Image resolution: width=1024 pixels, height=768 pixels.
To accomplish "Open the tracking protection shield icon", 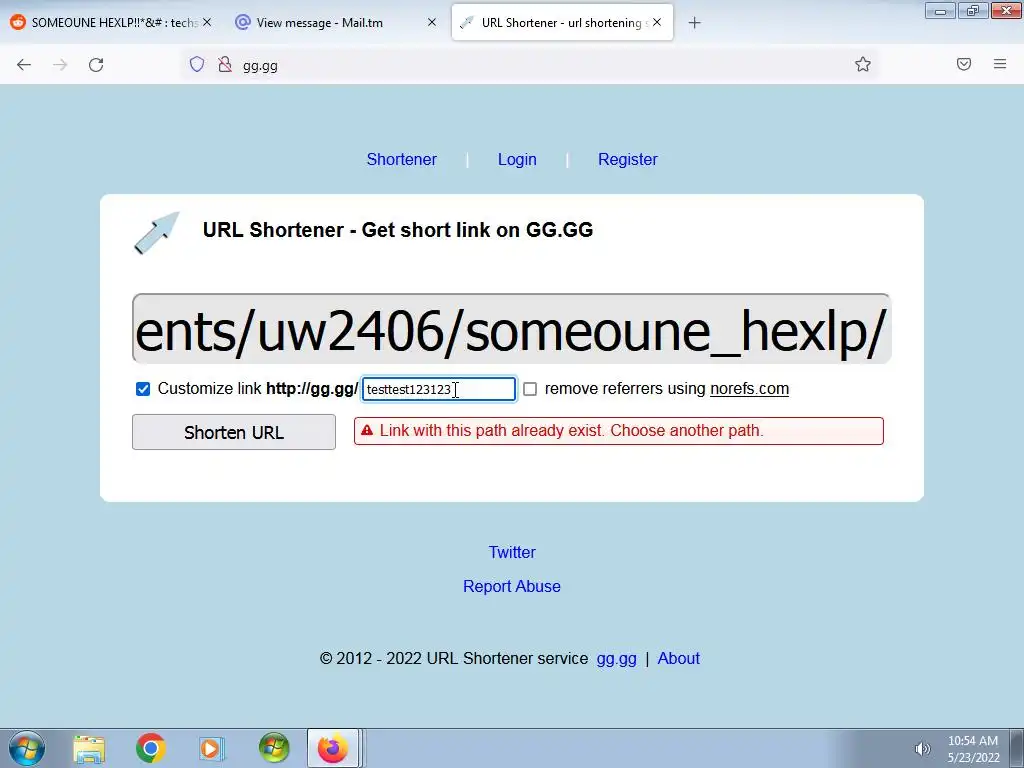I will point(197,65).
